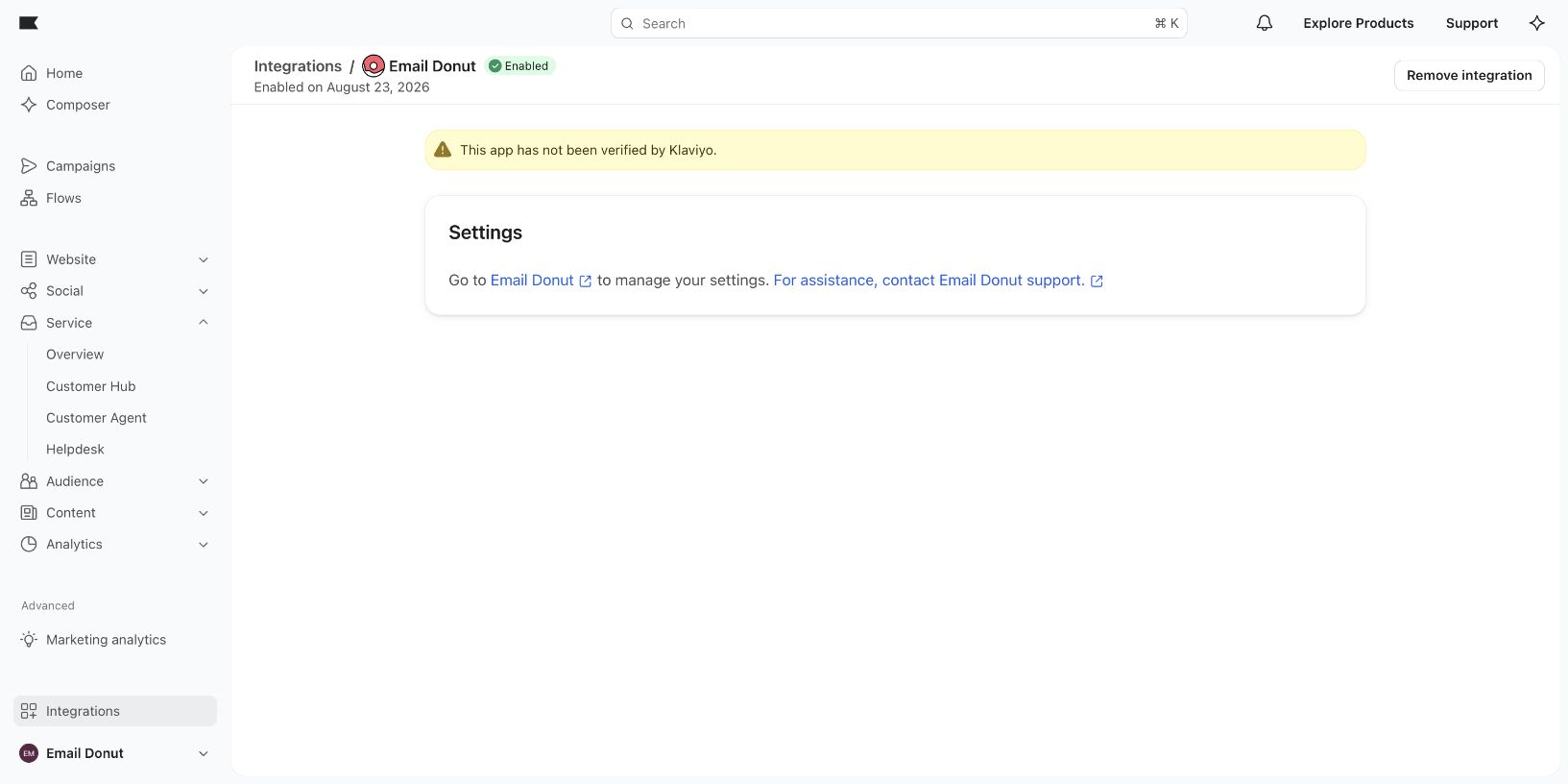Click the Settings heading
Screen dimensions: 1568x784
(486, 233)
